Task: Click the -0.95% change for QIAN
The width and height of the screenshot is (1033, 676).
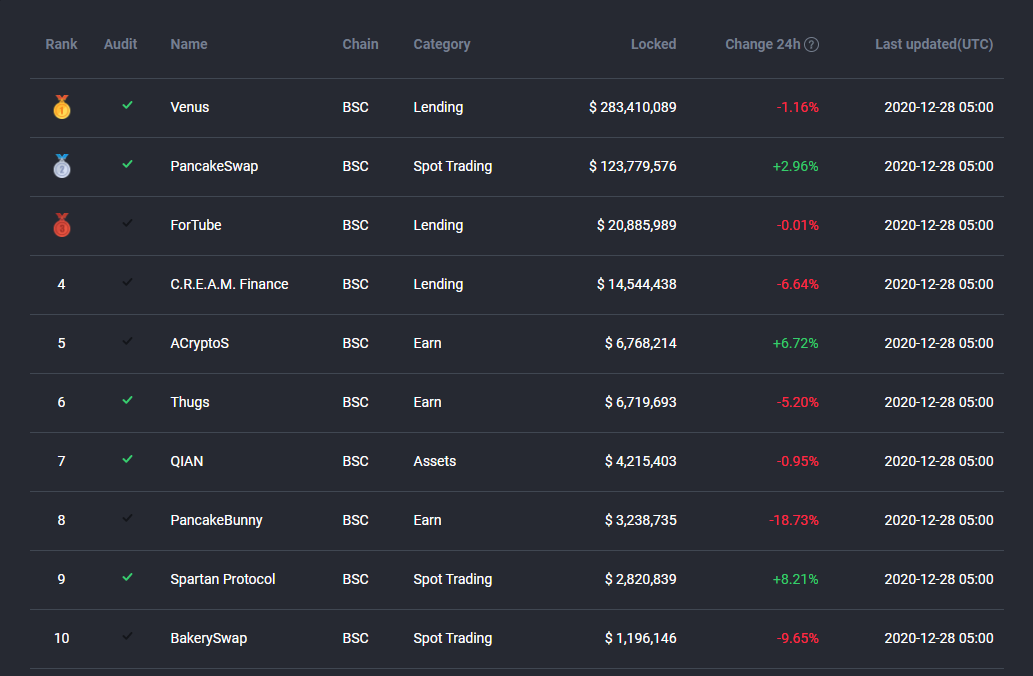Action: (x=797, y=461)
